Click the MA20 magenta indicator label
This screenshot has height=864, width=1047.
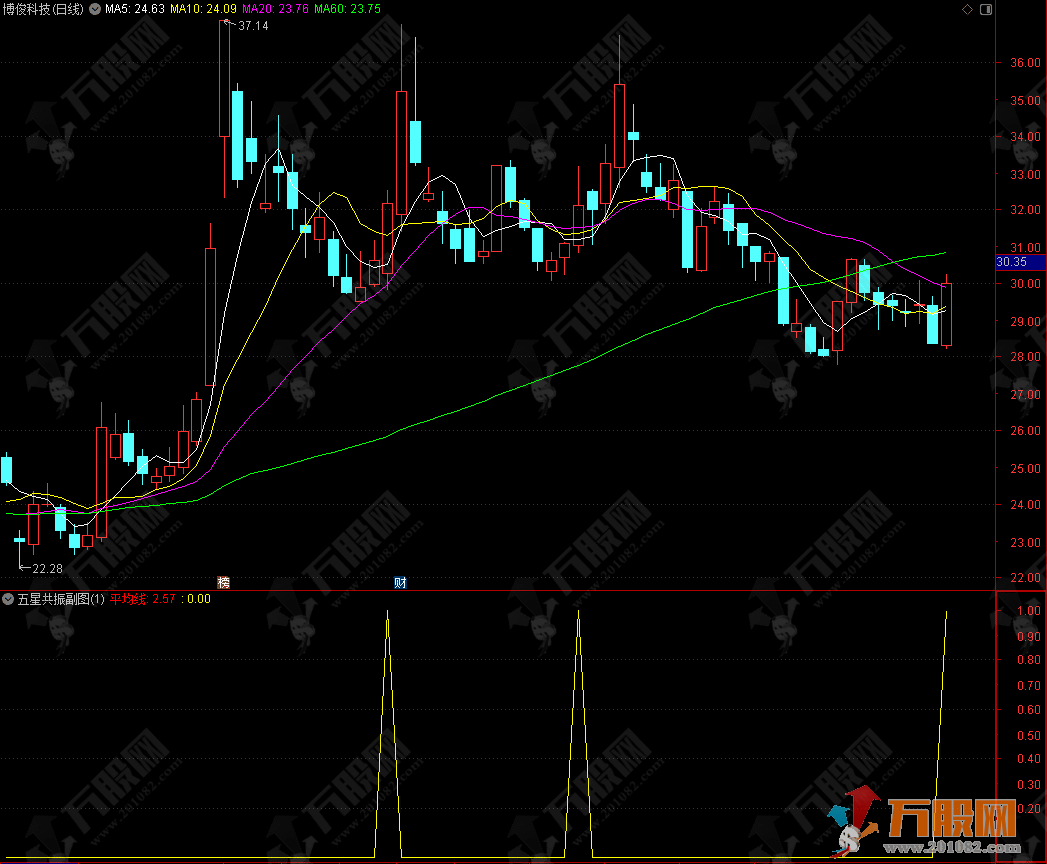pyautogui.click(x=276, y=10)
